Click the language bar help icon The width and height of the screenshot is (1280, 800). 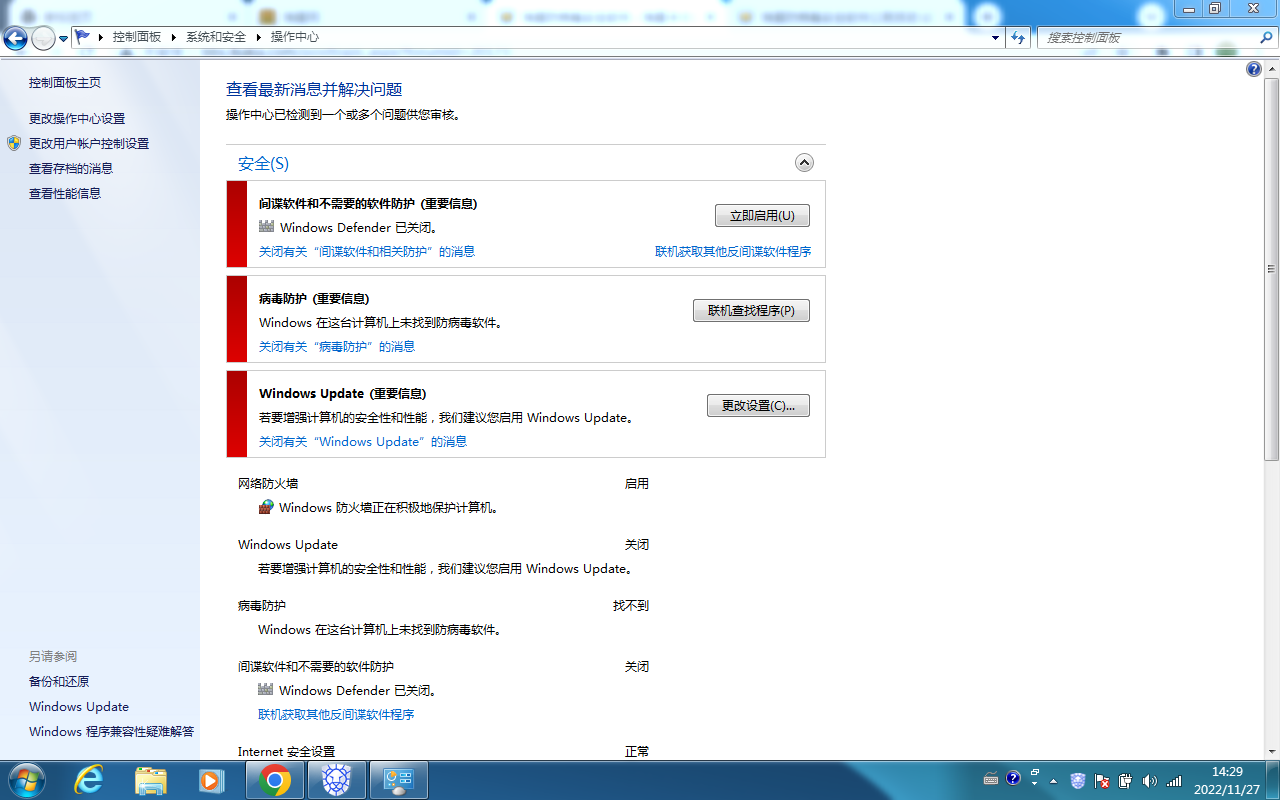pos(1013,778)
